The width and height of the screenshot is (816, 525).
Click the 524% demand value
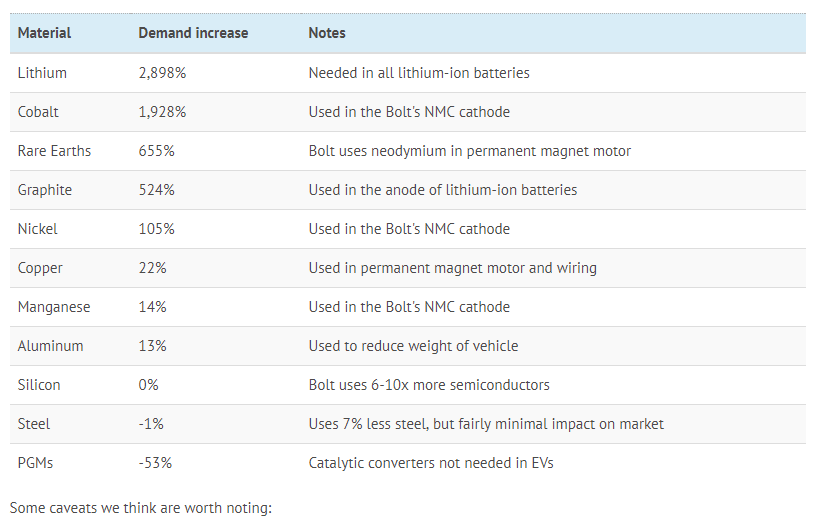point(156,190)
